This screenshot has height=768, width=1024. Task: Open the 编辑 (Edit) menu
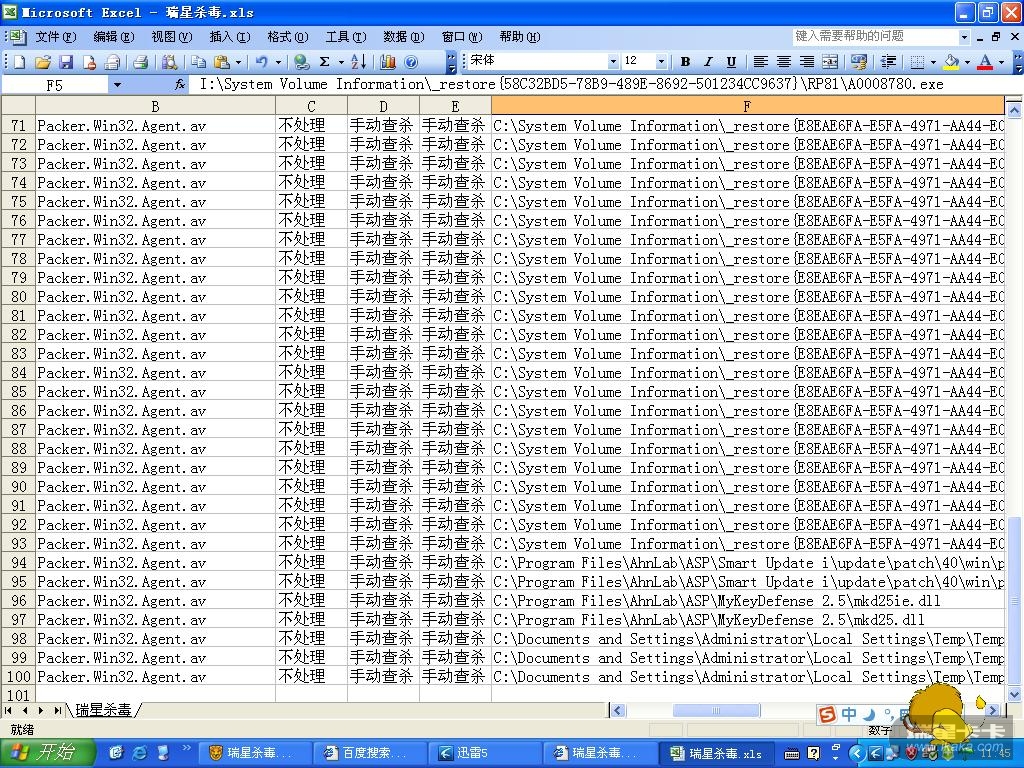114,37
